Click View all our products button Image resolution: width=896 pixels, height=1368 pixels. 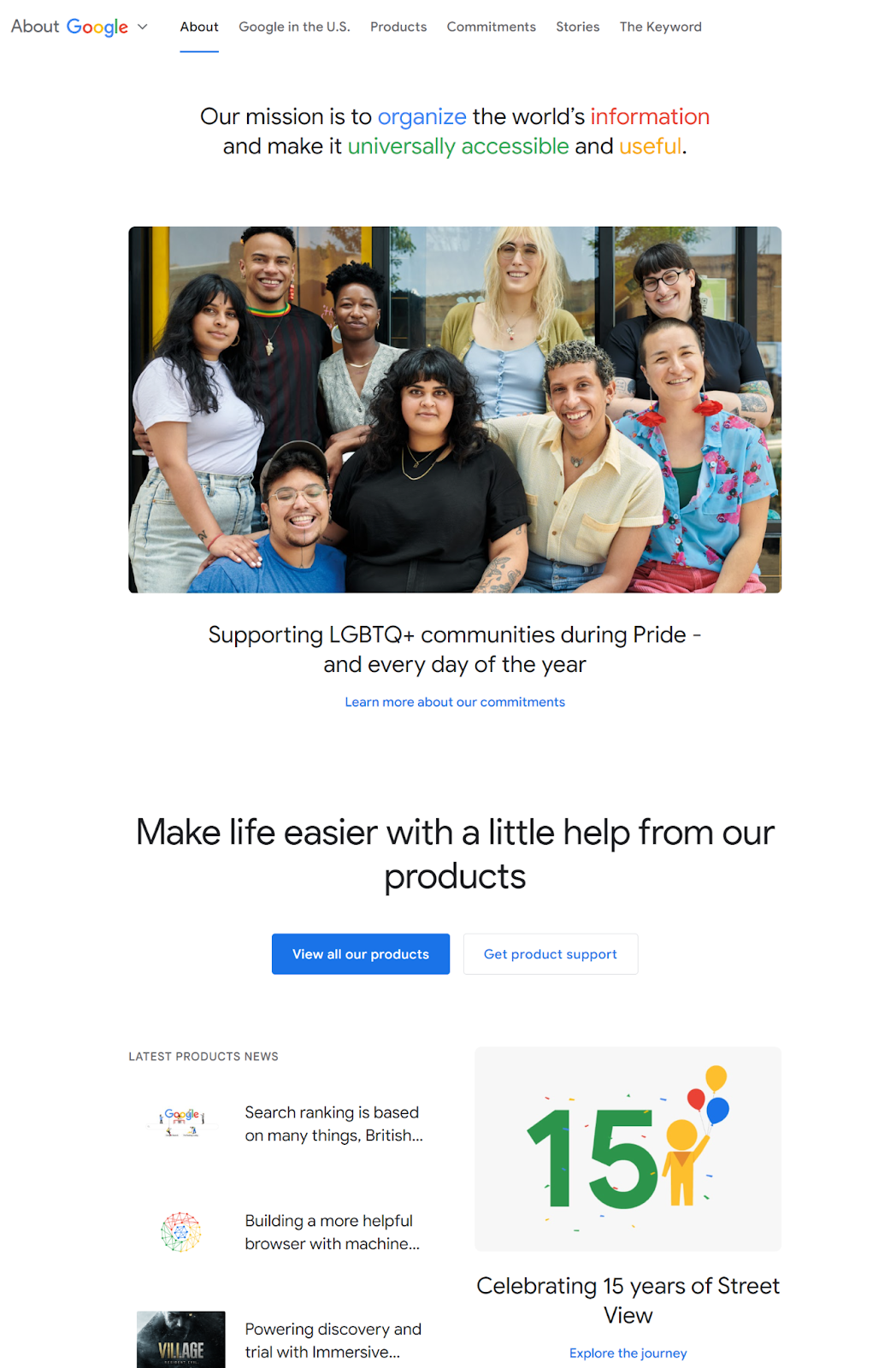(x=361, y=954)
